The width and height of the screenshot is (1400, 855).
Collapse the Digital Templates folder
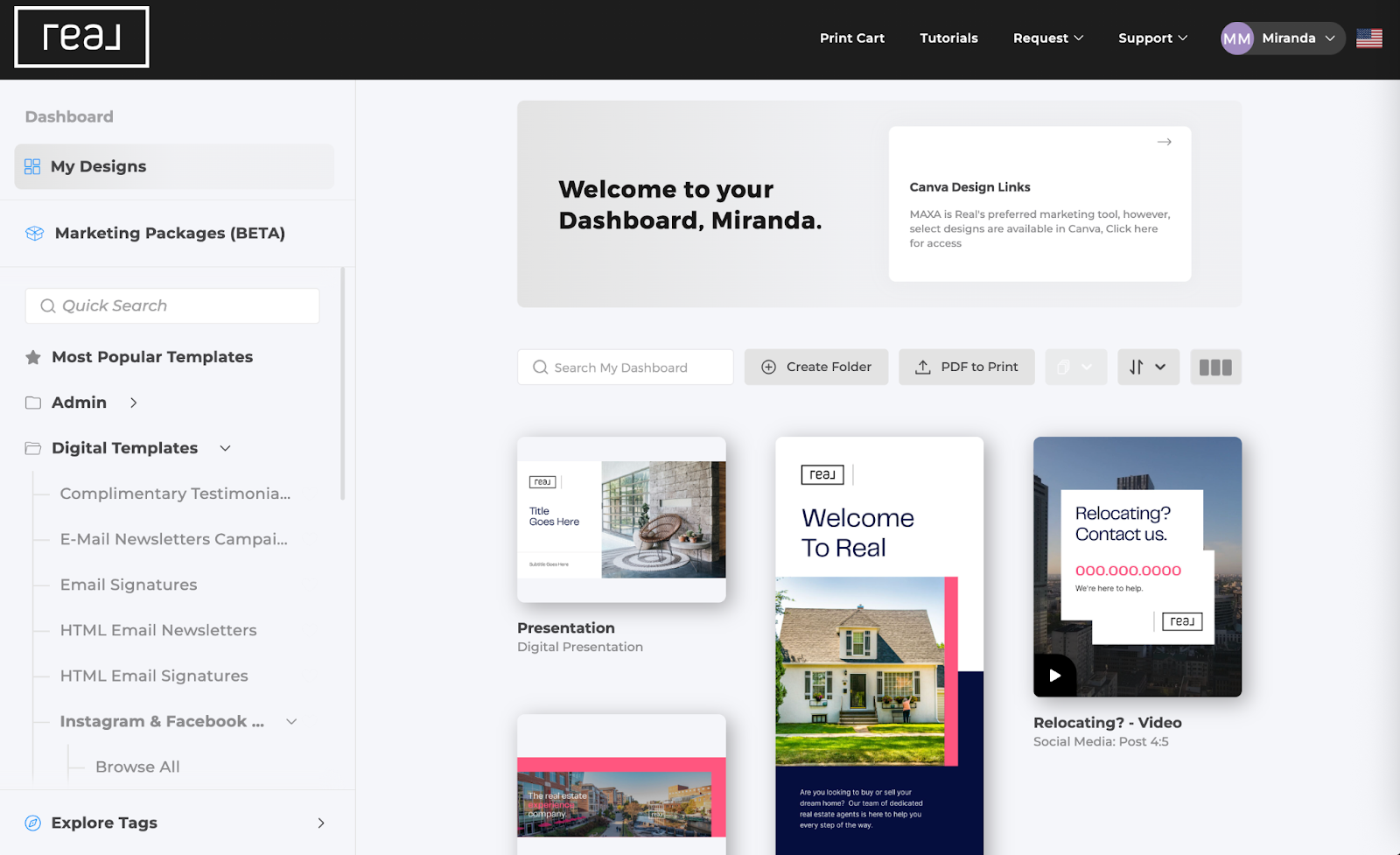point(225,448)
